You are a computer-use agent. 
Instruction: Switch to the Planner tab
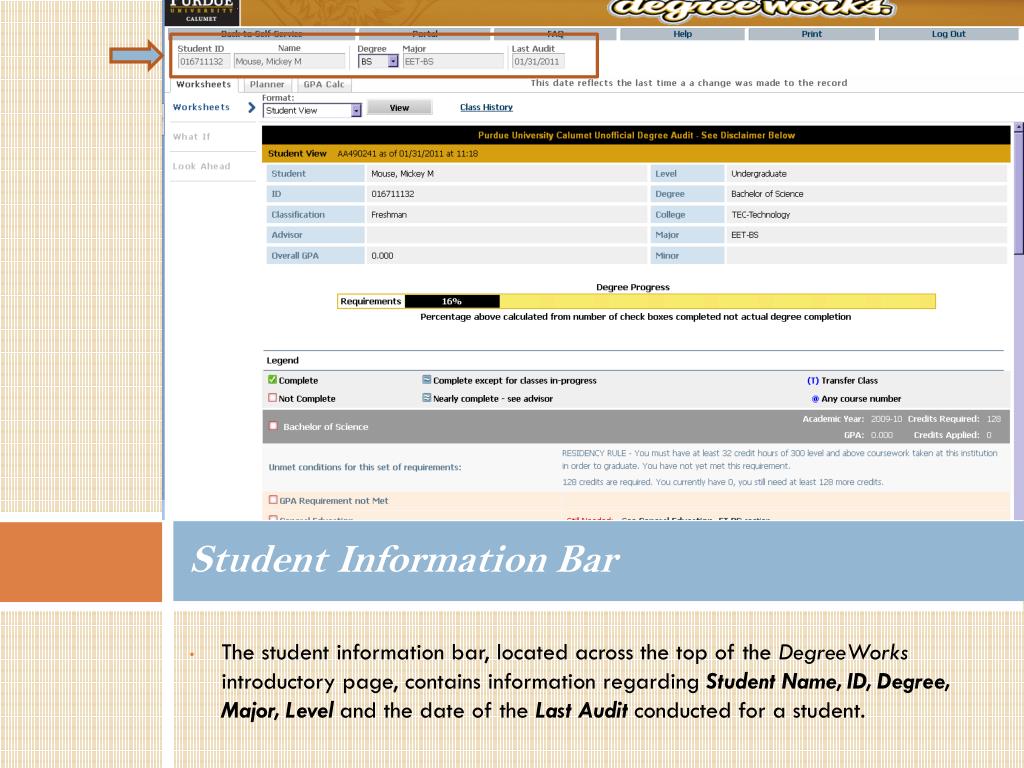pos(267,84)
